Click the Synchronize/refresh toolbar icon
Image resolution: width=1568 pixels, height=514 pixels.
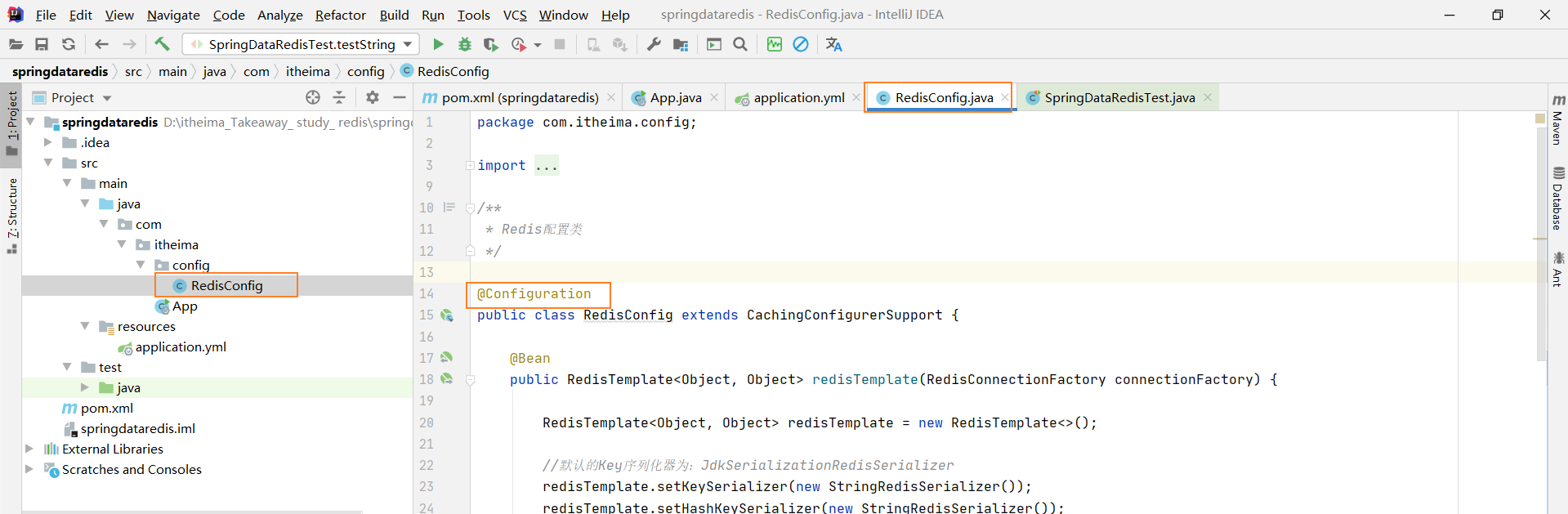69,44
